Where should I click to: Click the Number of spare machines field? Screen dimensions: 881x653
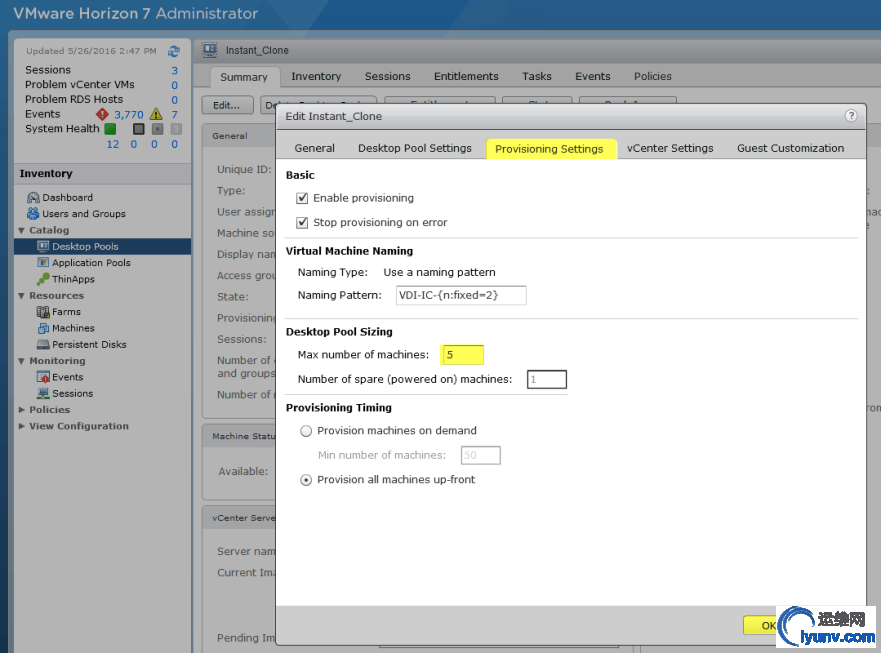[546, 379]
